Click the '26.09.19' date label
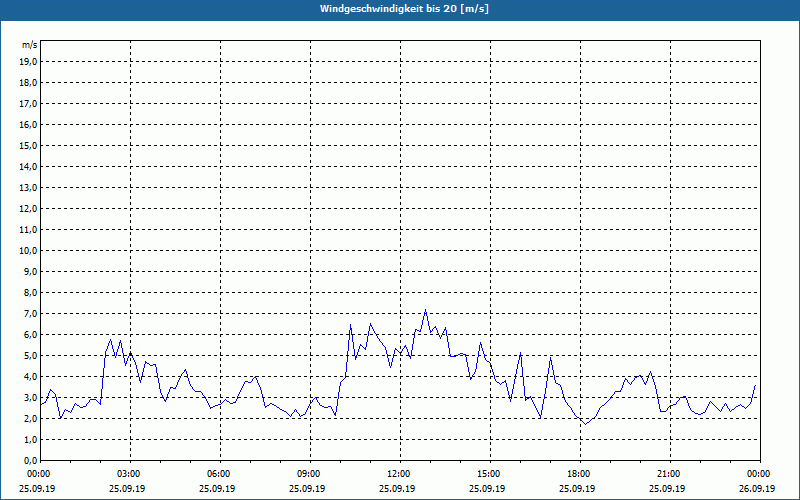Image resolution: width=800 pixels, height=500 pixels. [757, 488]
